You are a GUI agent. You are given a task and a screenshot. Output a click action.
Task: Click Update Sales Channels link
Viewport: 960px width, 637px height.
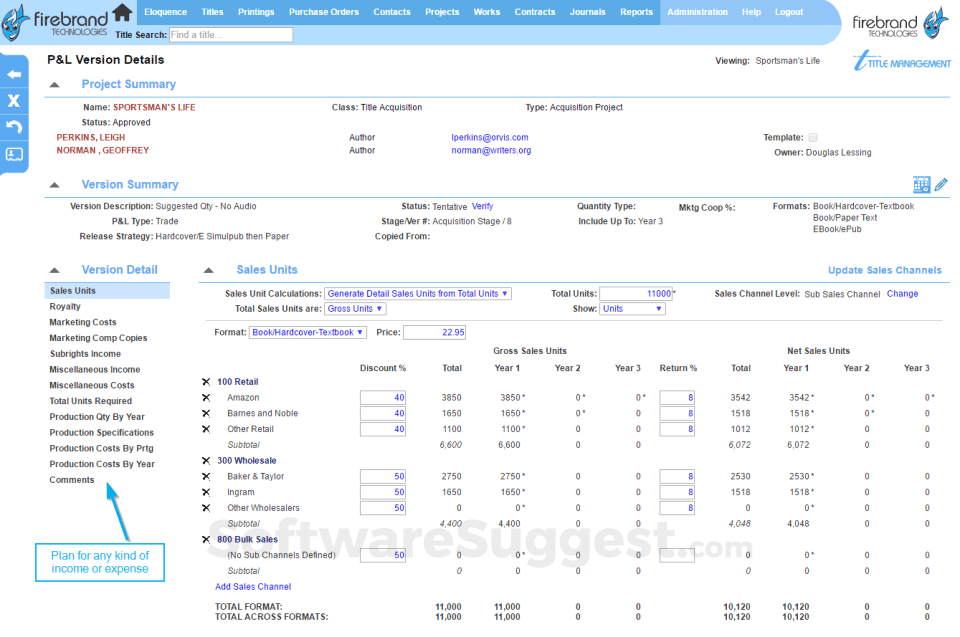coord(884,270)
